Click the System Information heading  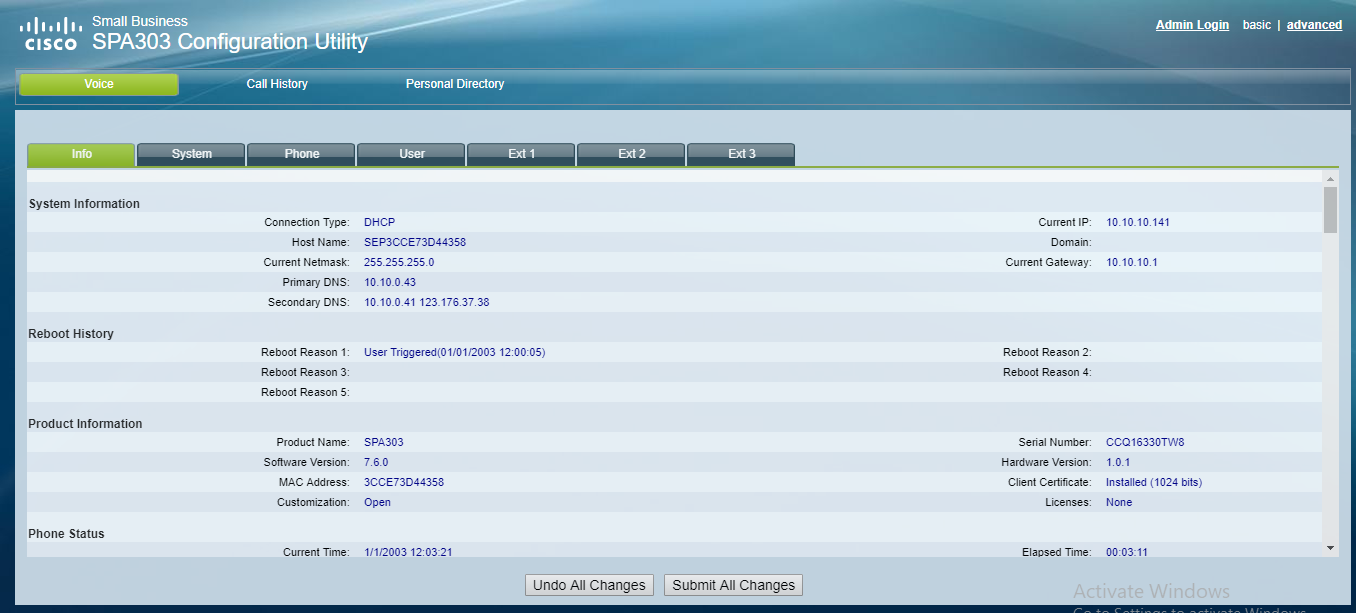pos(84,204)
